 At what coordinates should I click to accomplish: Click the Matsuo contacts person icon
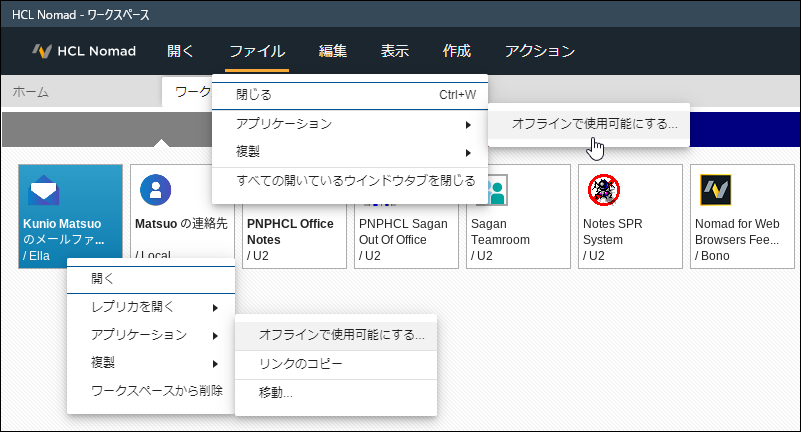[x=155, y=190]
